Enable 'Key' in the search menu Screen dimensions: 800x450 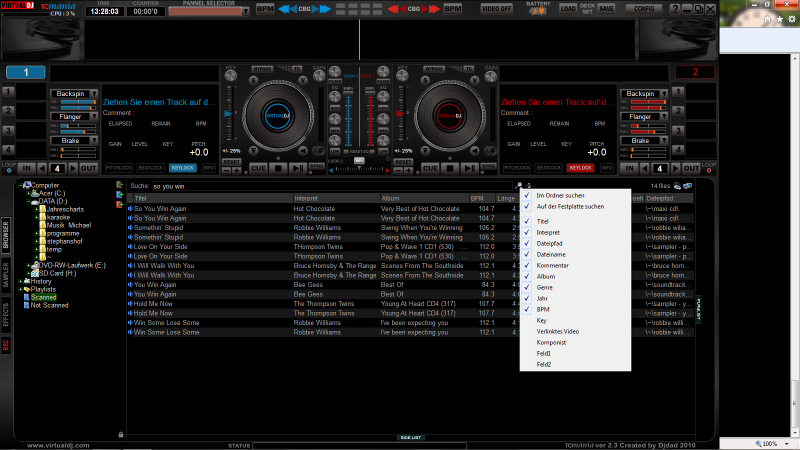pos(575,320)
